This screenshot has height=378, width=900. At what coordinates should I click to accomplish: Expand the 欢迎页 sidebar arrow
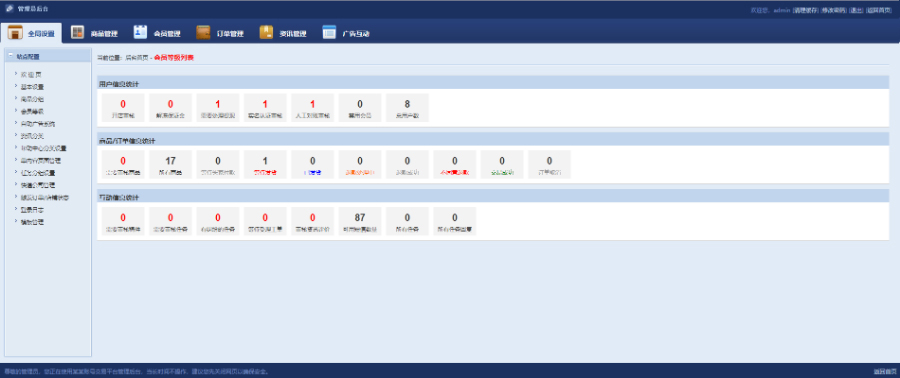click(15, 74)
